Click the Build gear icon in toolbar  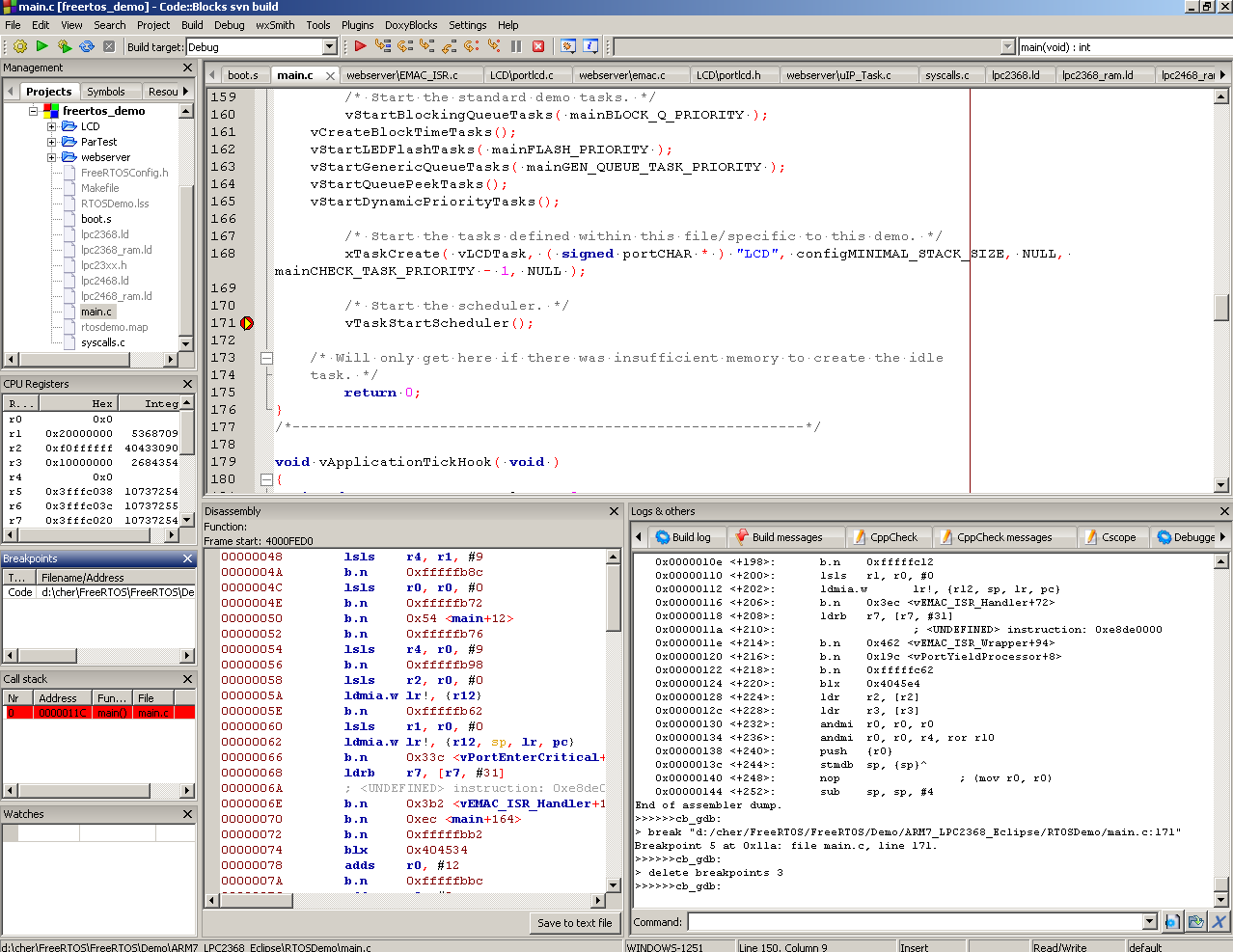click(x=20, y=46)
